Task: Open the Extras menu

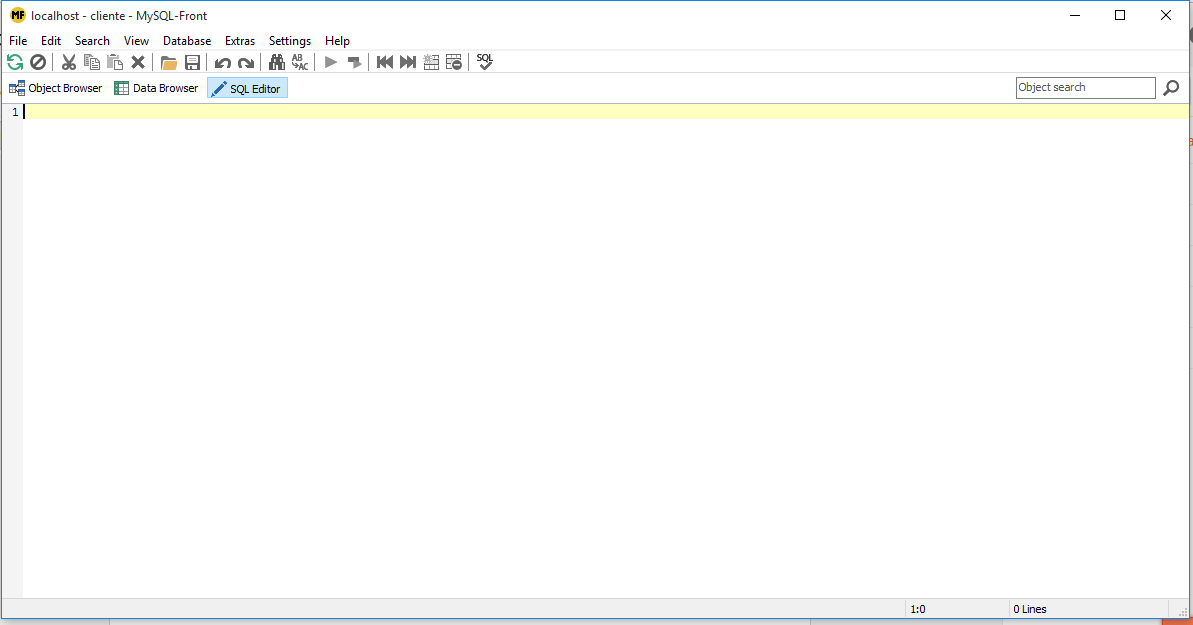Action: click(240, 41)
